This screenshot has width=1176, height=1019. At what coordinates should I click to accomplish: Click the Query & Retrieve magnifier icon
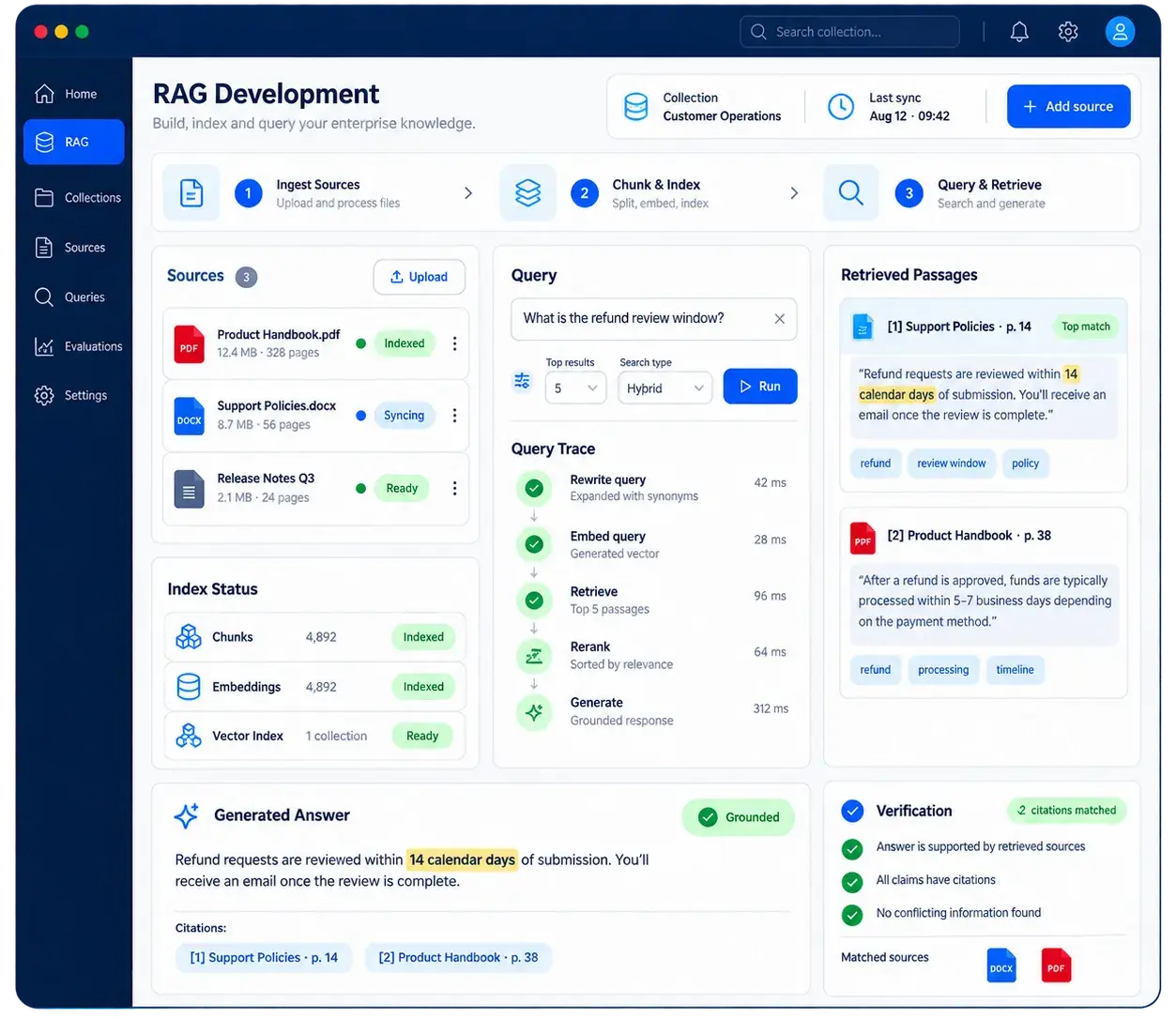point(851,193)
